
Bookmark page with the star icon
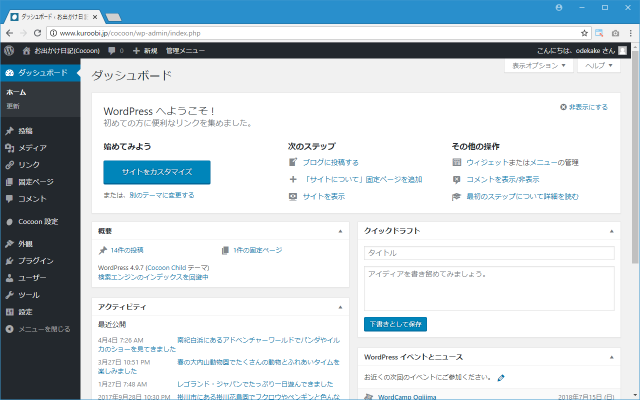pos(586,33)
